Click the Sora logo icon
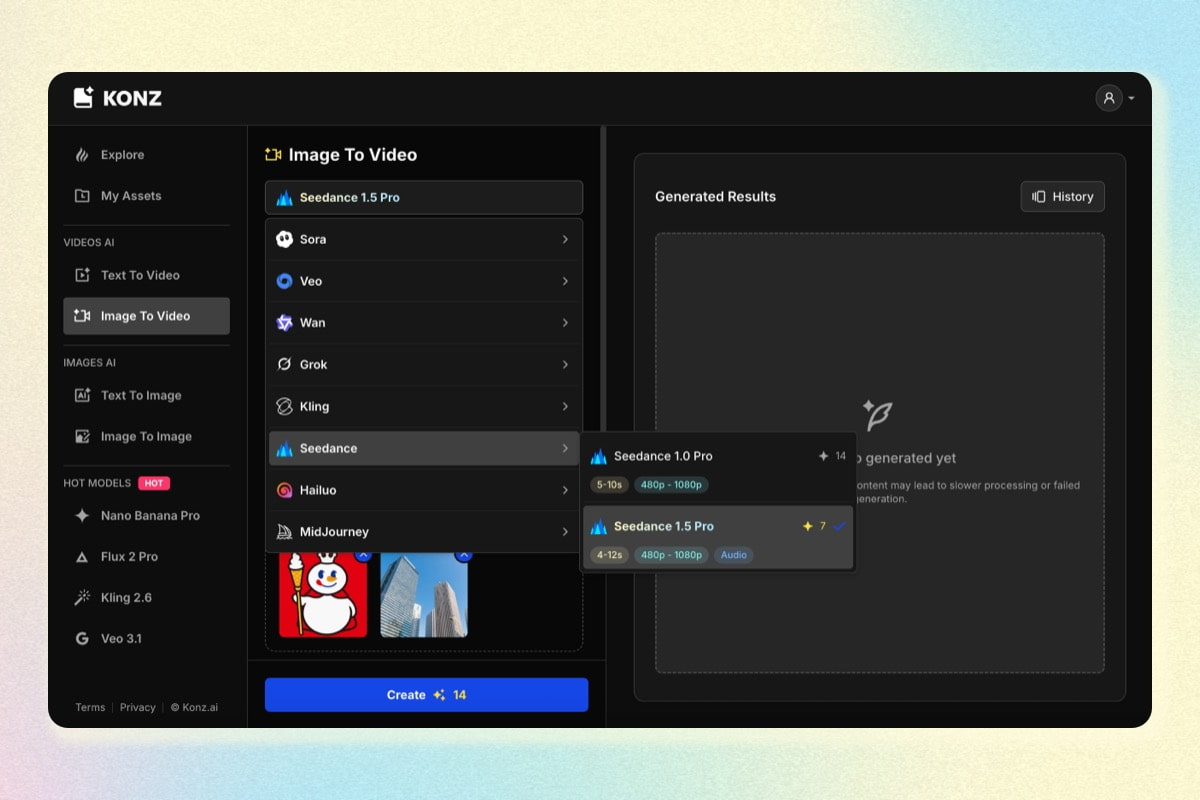The height and width of the screenshot is (800, 1200). pos(284,239)
